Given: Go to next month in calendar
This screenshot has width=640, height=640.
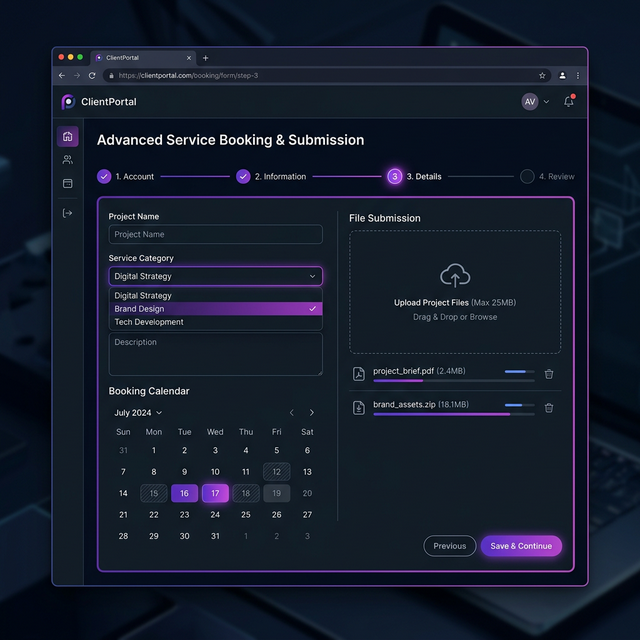Looking at the screenshot, I should tap(311, 413).
